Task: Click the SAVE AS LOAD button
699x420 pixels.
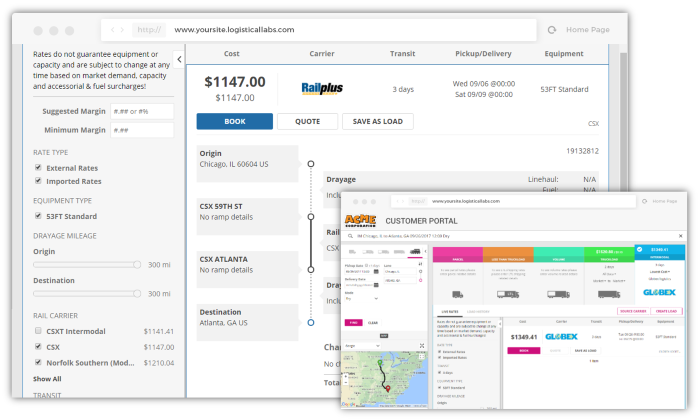Action: (378, 121)
